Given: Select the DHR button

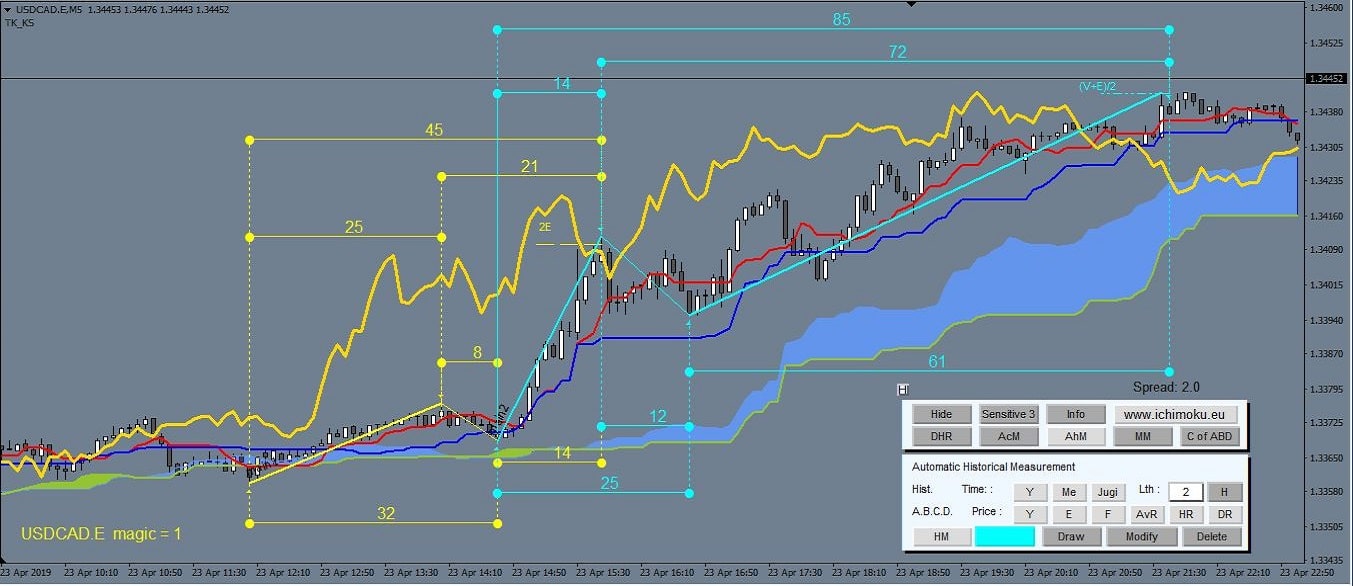Looking at the screenshot, I should tap(941, 436).
